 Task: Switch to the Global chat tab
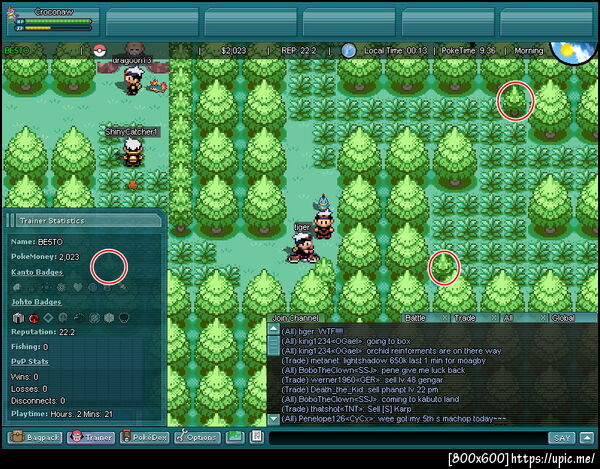[x=563, y=318]
